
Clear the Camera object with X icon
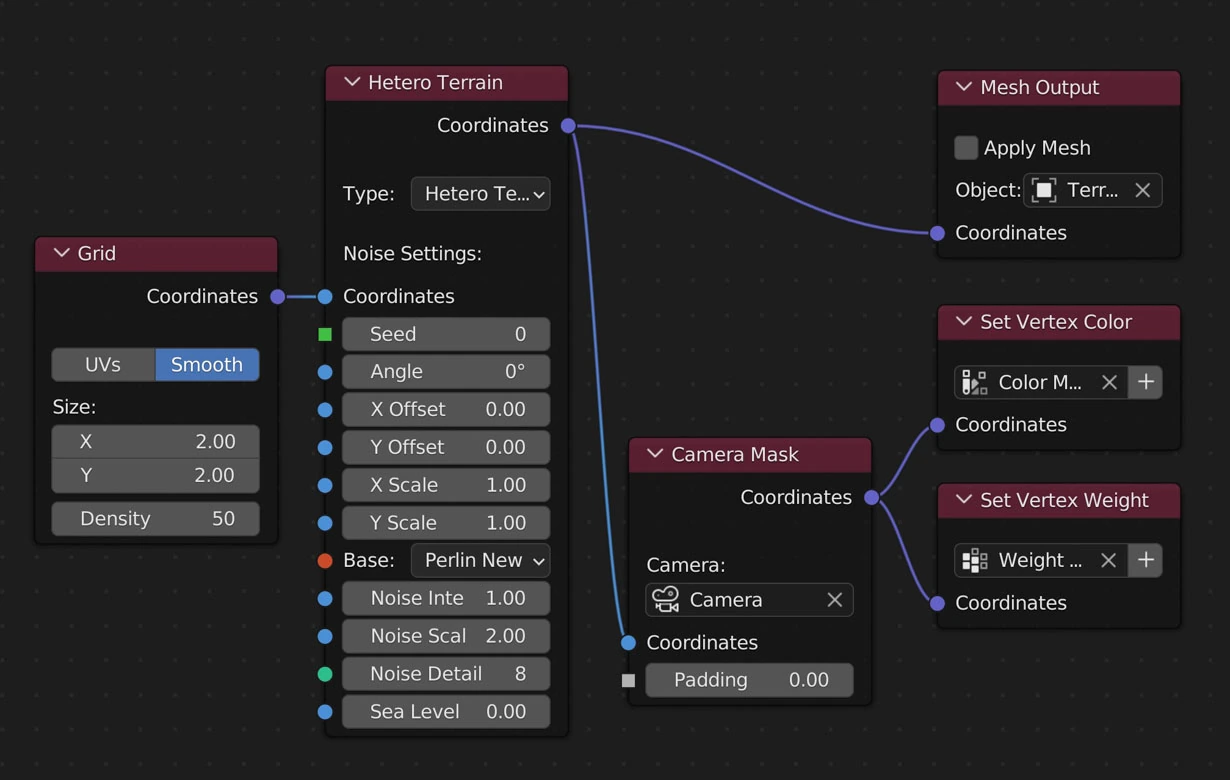[834, 600]
